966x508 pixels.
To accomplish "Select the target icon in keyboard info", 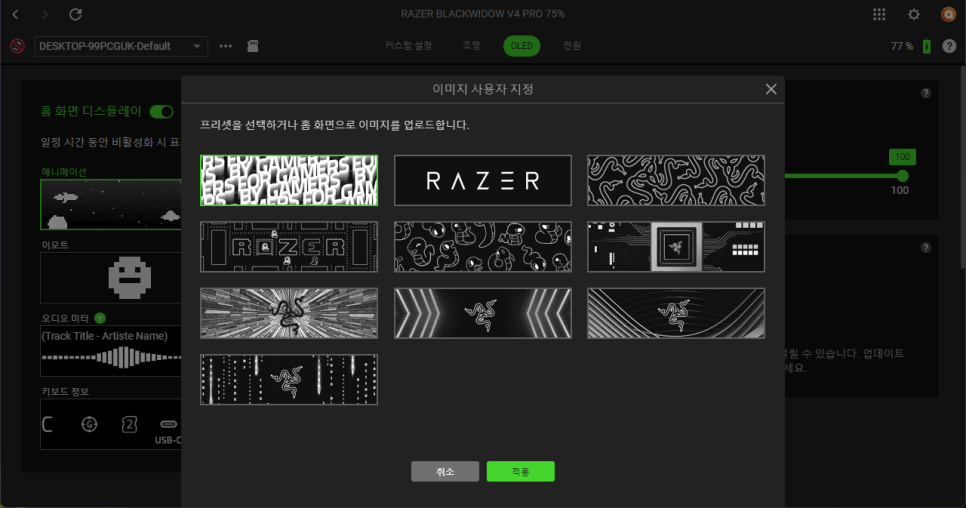I will pyautogui.click(x=89, y=424).
